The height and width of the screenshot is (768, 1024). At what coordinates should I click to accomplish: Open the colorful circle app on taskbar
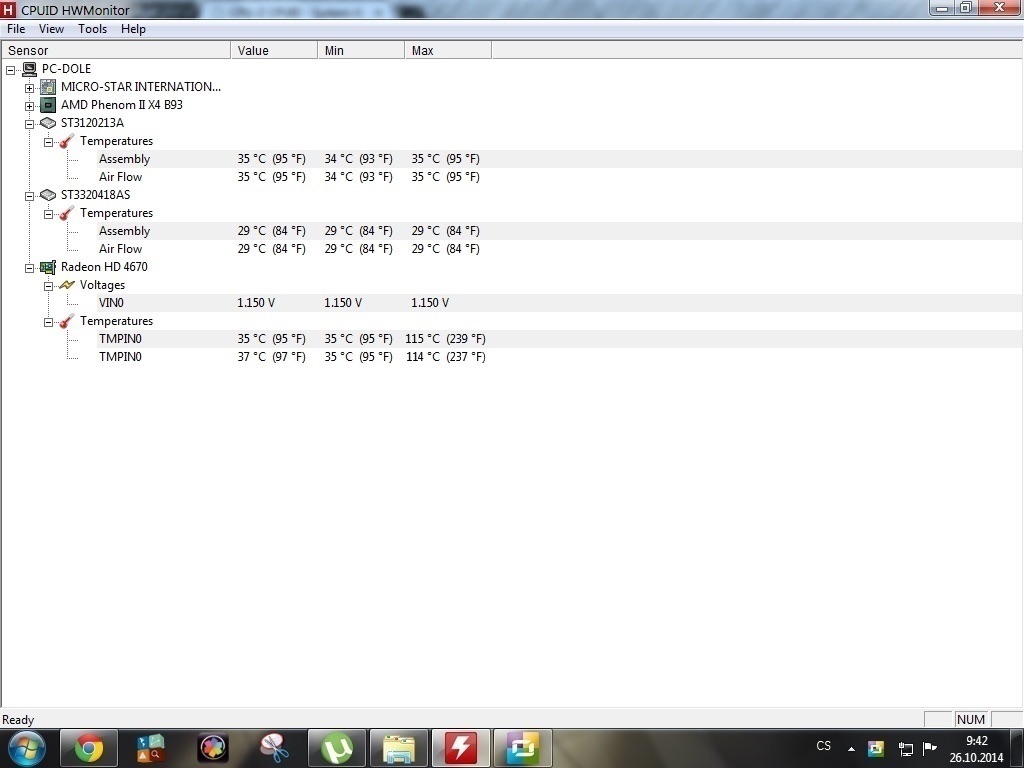tap(213, 748)
